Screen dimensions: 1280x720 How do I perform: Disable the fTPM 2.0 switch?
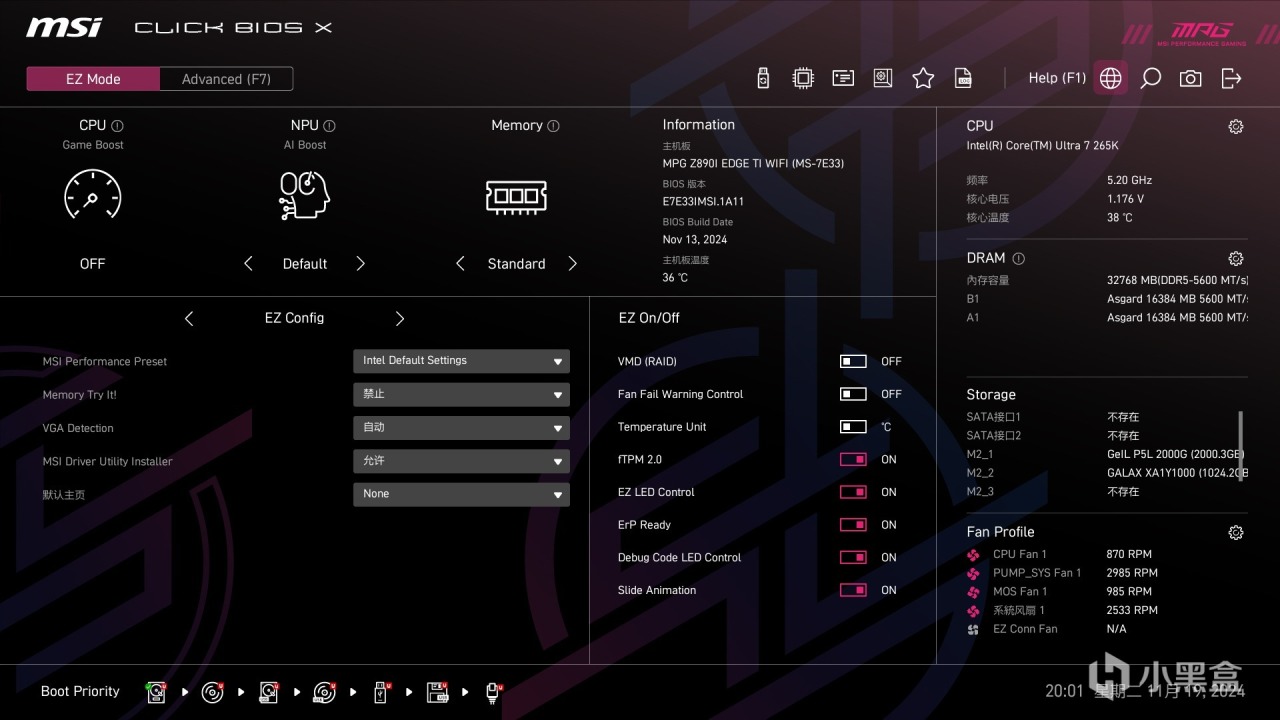[x=853, y=460]
